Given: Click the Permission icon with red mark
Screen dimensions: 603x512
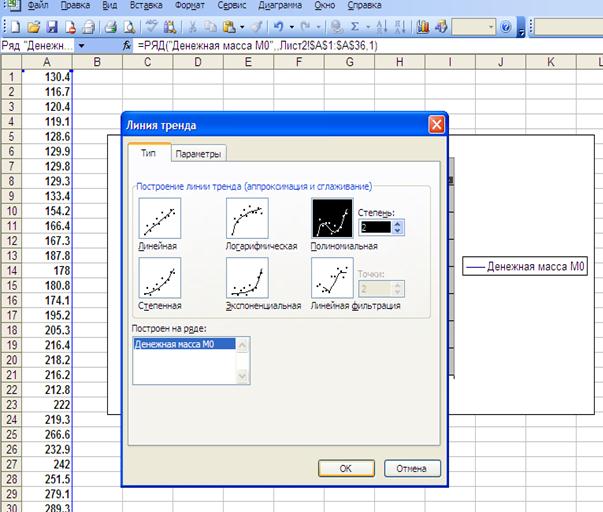Looking at the screenshot, I should click(x=70, y=27).
